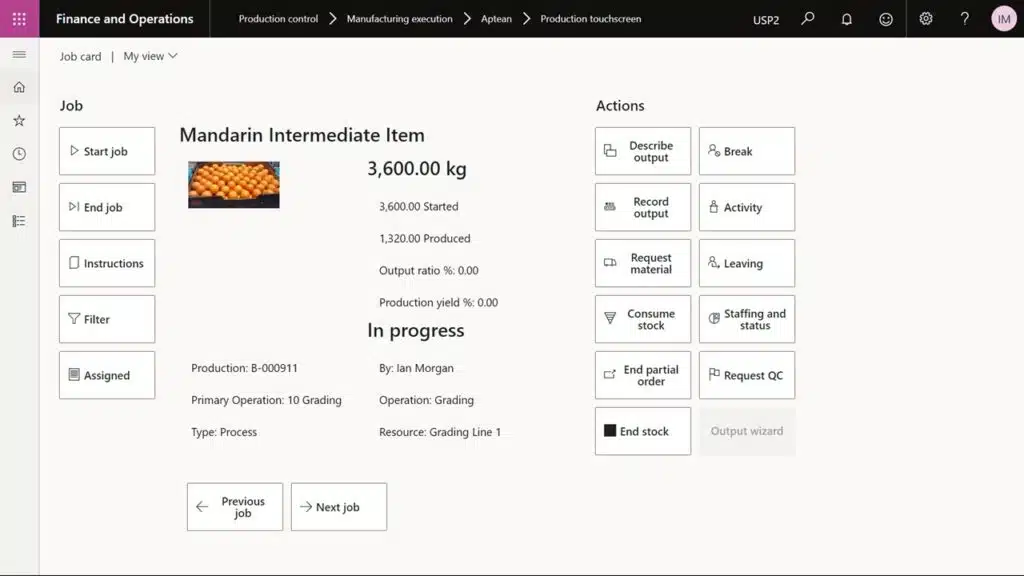This screenshot has width=1024, height=576.
Task: Expand the navigation pane with the hamburger
Action: tap(18, 55)
